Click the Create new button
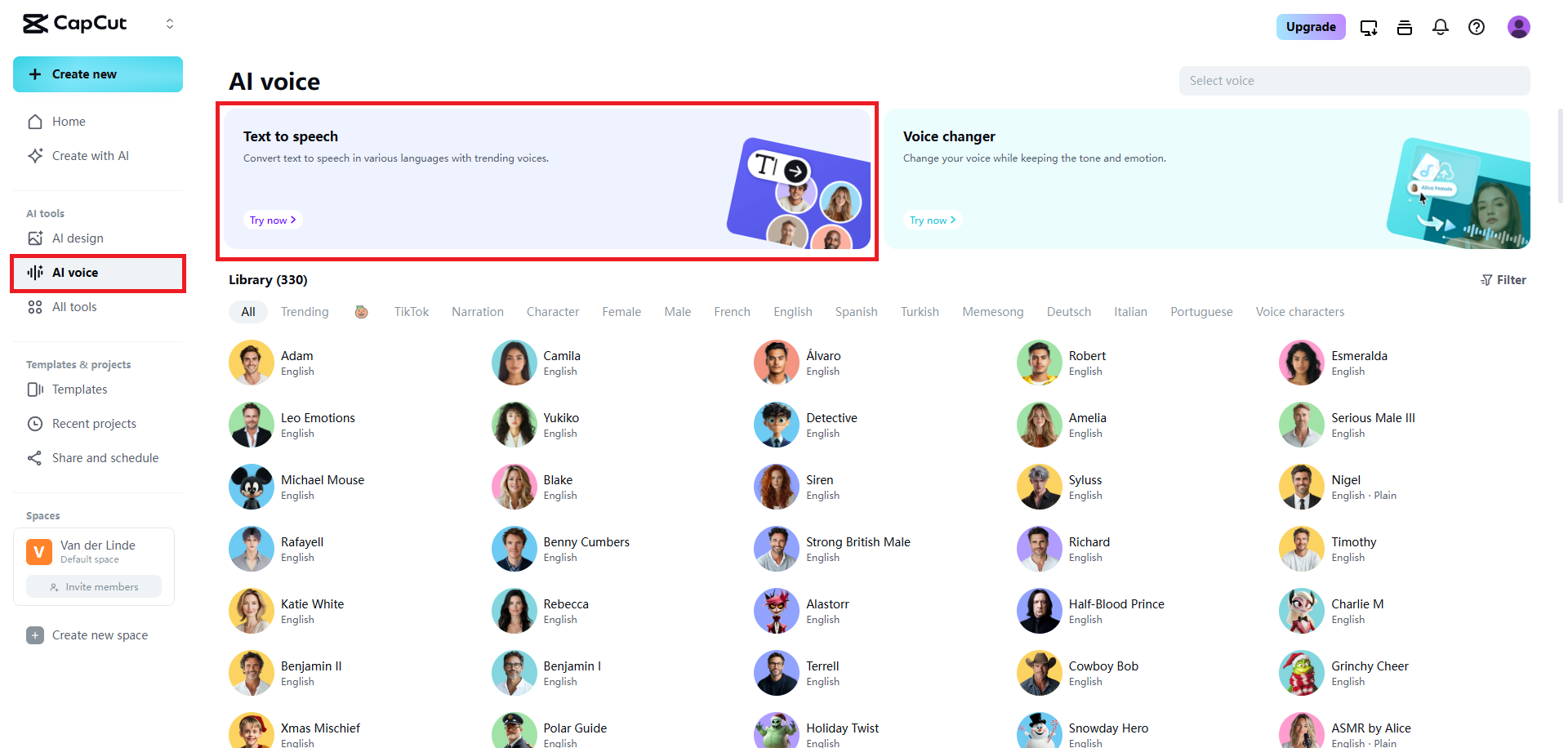Image resolution: width=1568 pixels, height=748 pixels. (98, 74)
